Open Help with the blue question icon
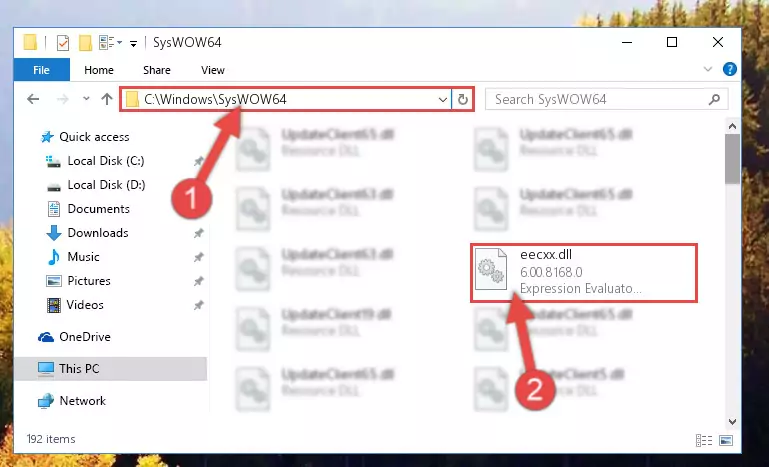Viewport: 769px width, 467px height. (729, 69)
